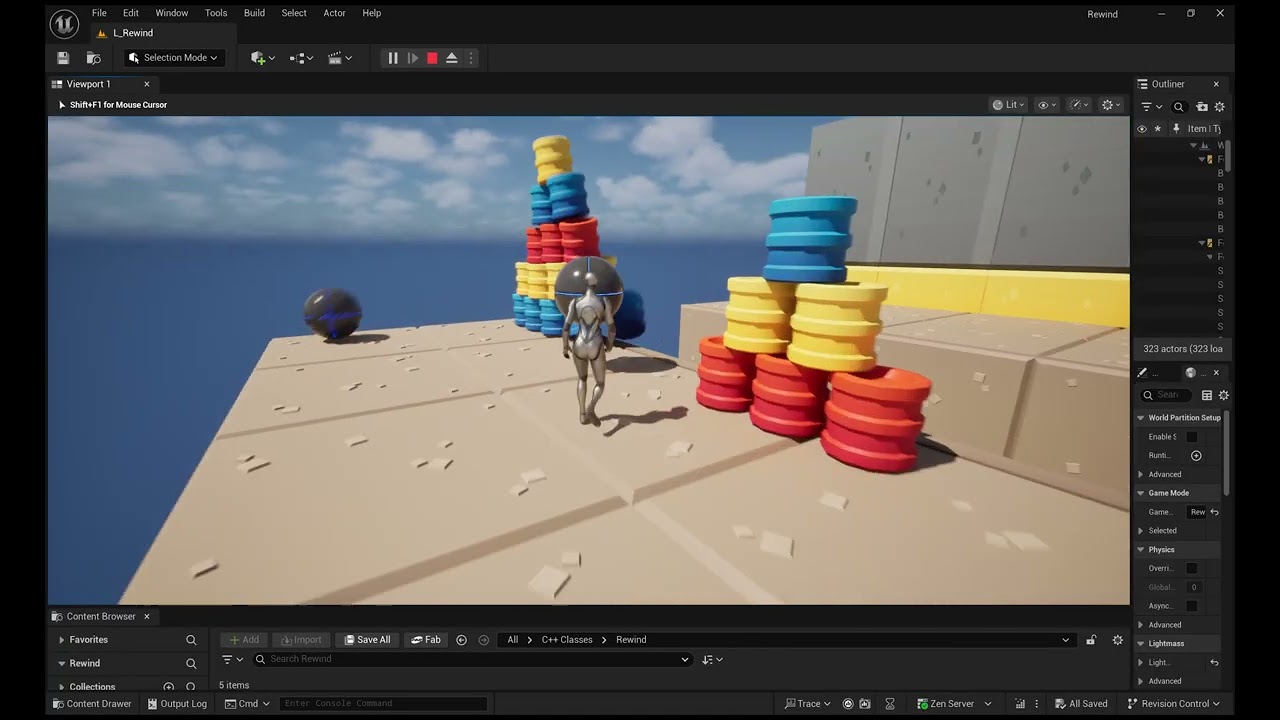Viewport: 1280px width, 720px height.
Task: Collapse the Physics section
Action: pos(1141,550)
